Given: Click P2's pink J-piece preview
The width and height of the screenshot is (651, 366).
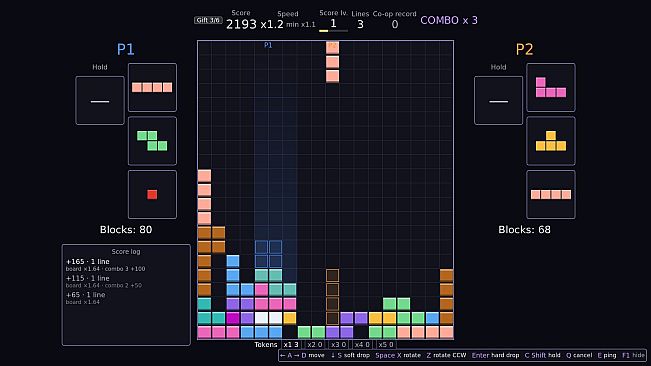Looking at the screenshot, I should pos(551,88).
